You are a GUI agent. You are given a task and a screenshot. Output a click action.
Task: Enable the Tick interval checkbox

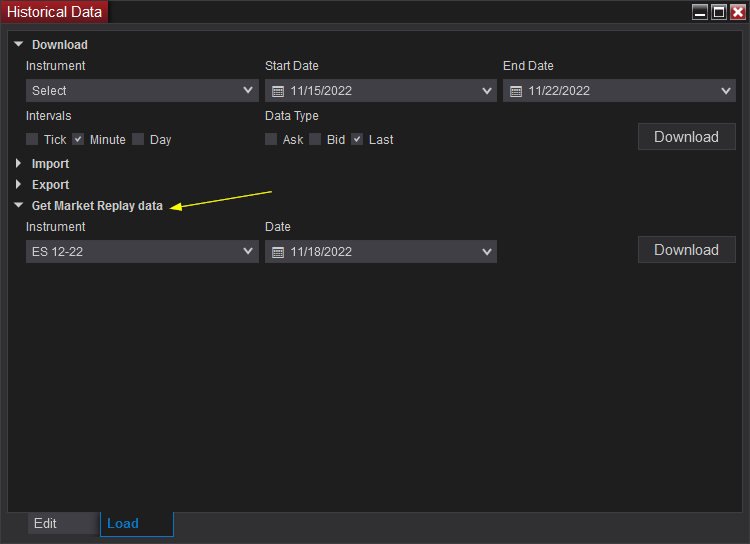[32, 139]
